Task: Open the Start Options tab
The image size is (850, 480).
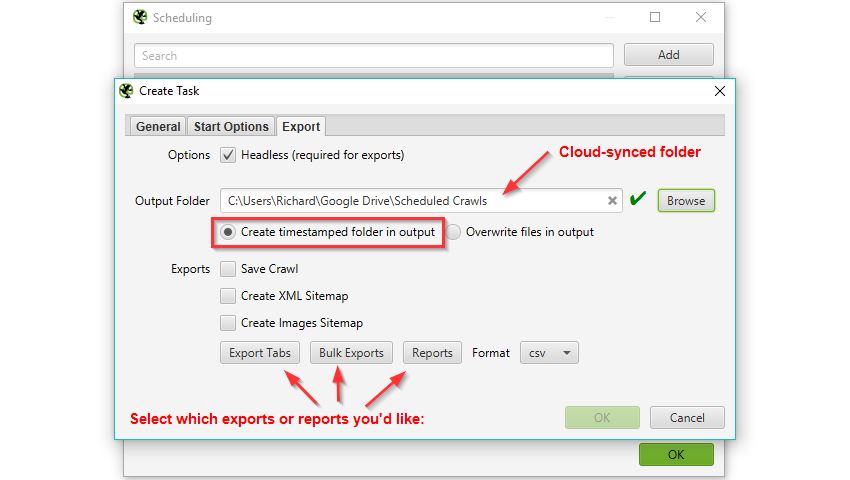Action: (x=231, y=126)
